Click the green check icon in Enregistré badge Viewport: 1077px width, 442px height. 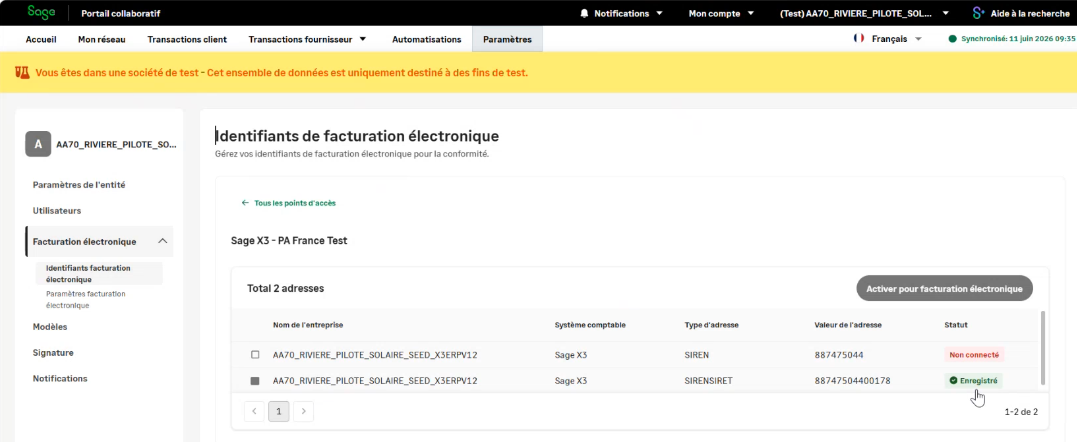point(953,380)
